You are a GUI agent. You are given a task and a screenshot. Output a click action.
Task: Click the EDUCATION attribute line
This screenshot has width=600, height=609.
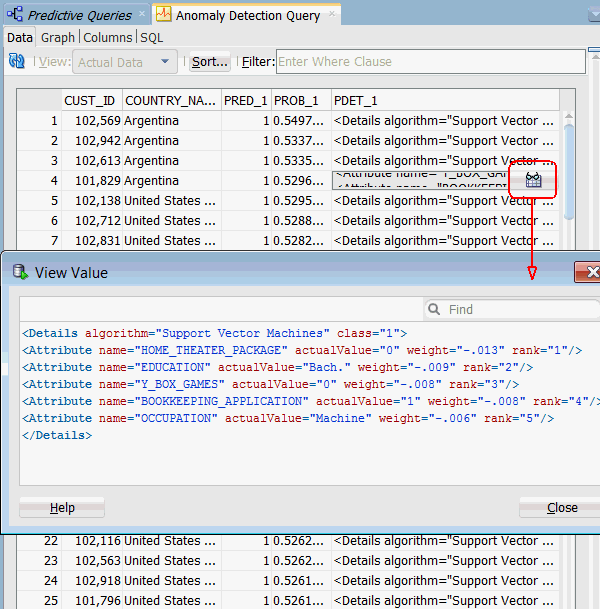click(x=278, y=367)
